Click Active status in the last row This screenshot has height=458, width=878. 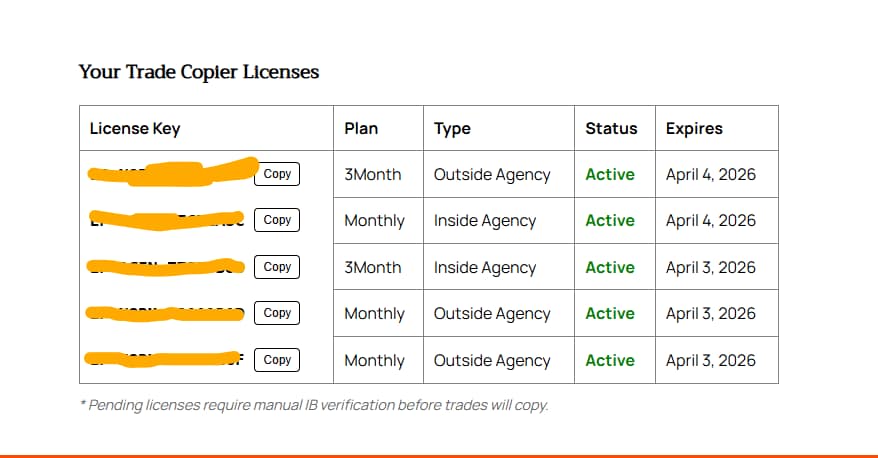pyautogui.click(x=610, y=360)
